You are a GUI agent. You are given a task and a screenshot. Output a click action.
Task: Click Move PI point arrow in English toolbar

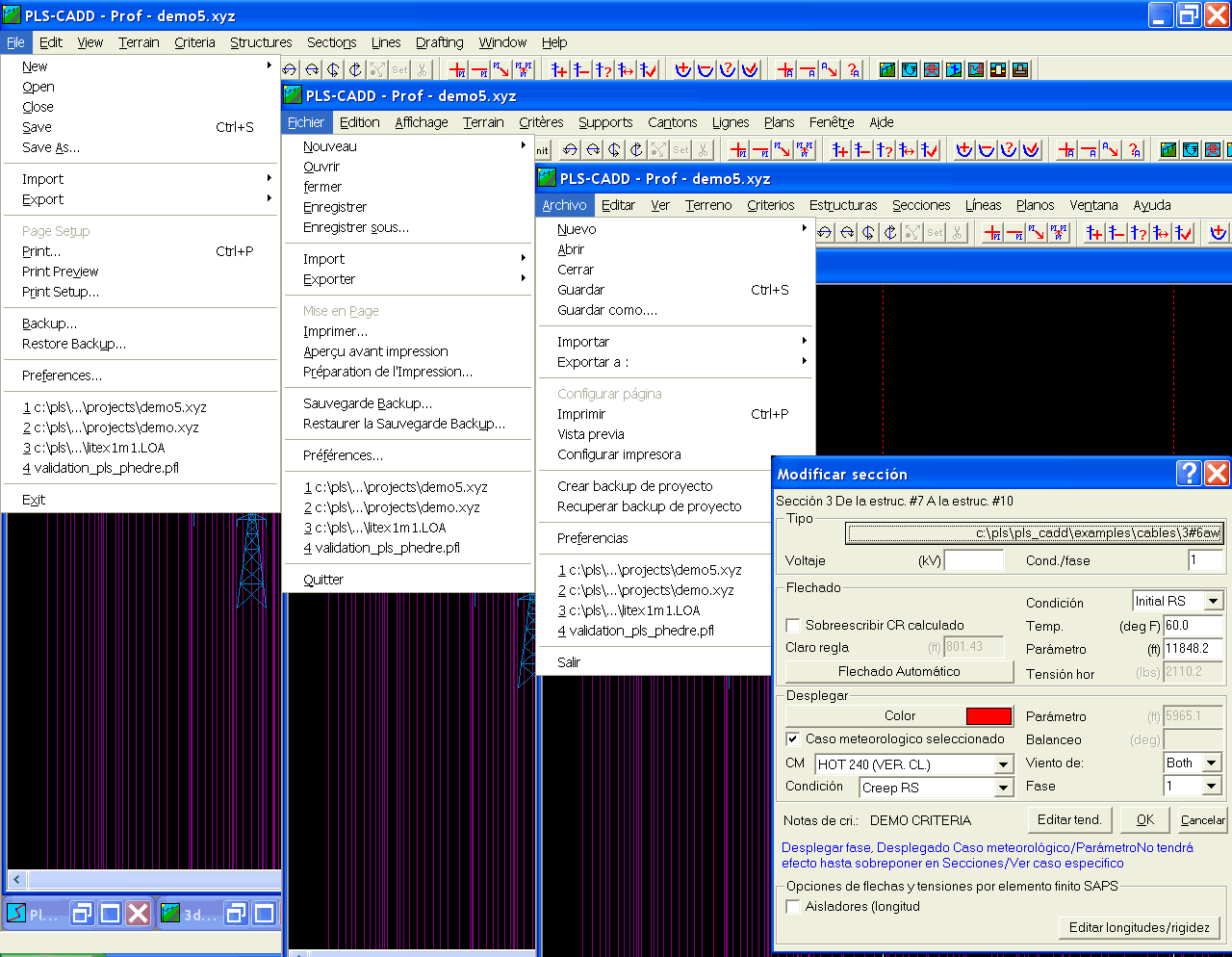click(x=500, y=69)
